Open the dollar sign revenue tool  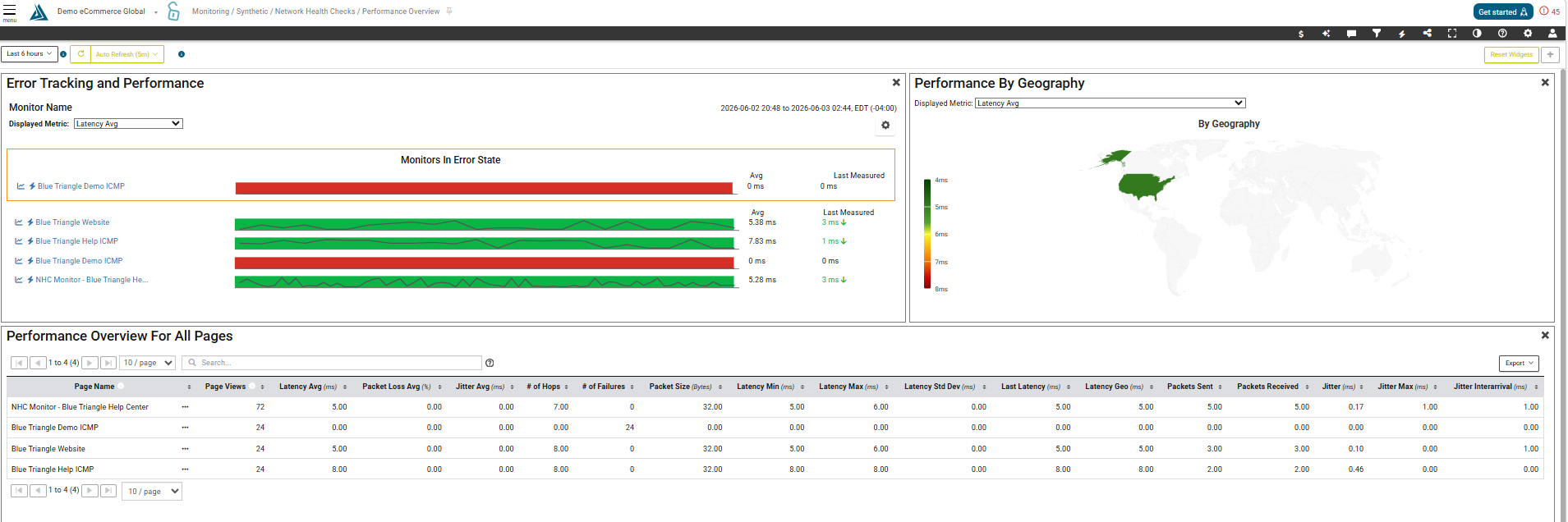[x=1301, y=34]
